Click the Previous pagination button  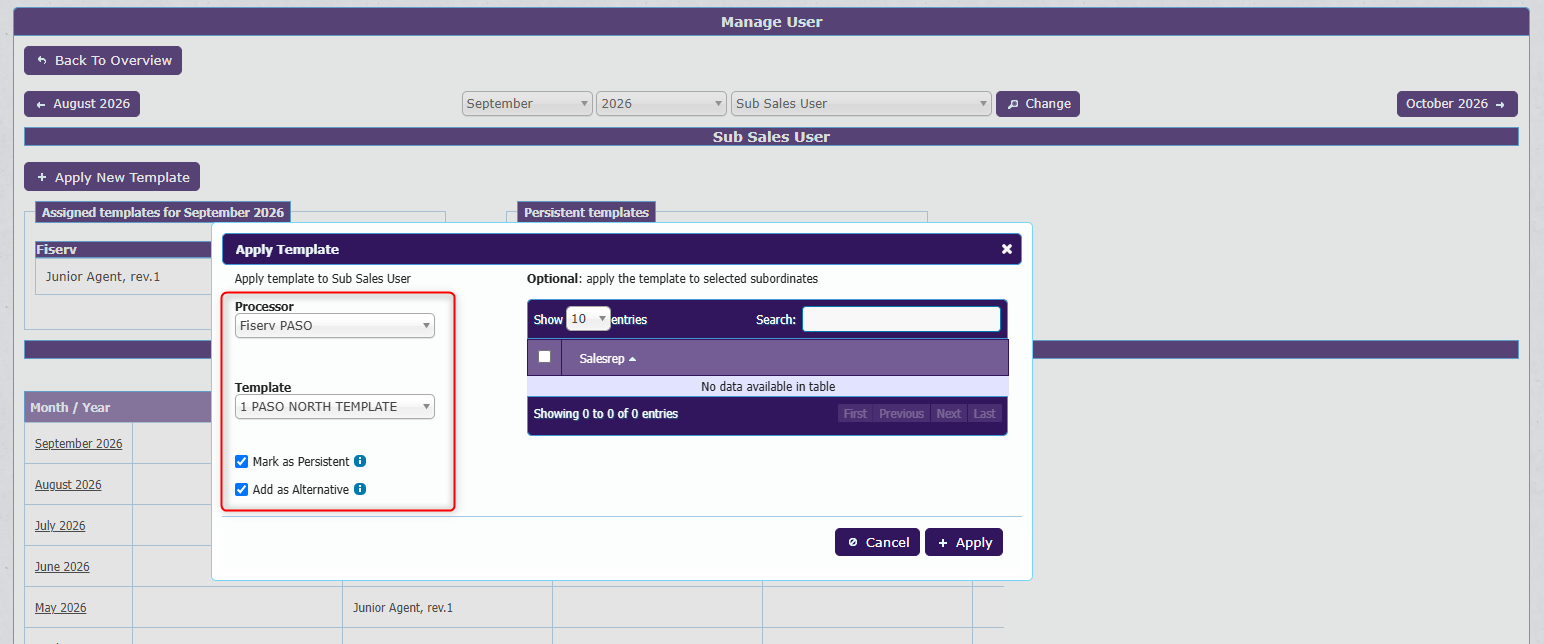click(x=901, y=414)
